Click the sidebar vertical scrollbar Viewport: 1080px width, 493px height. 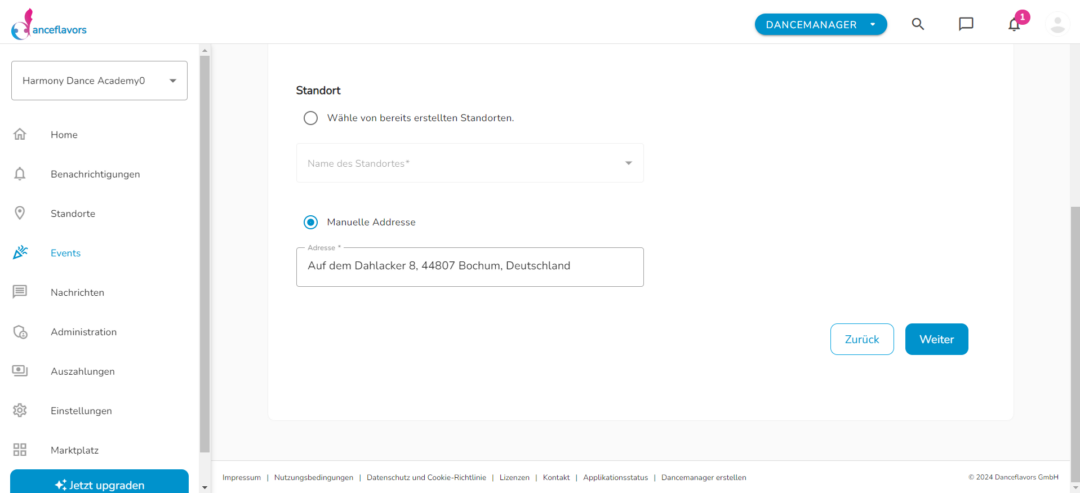coord(205,255)
